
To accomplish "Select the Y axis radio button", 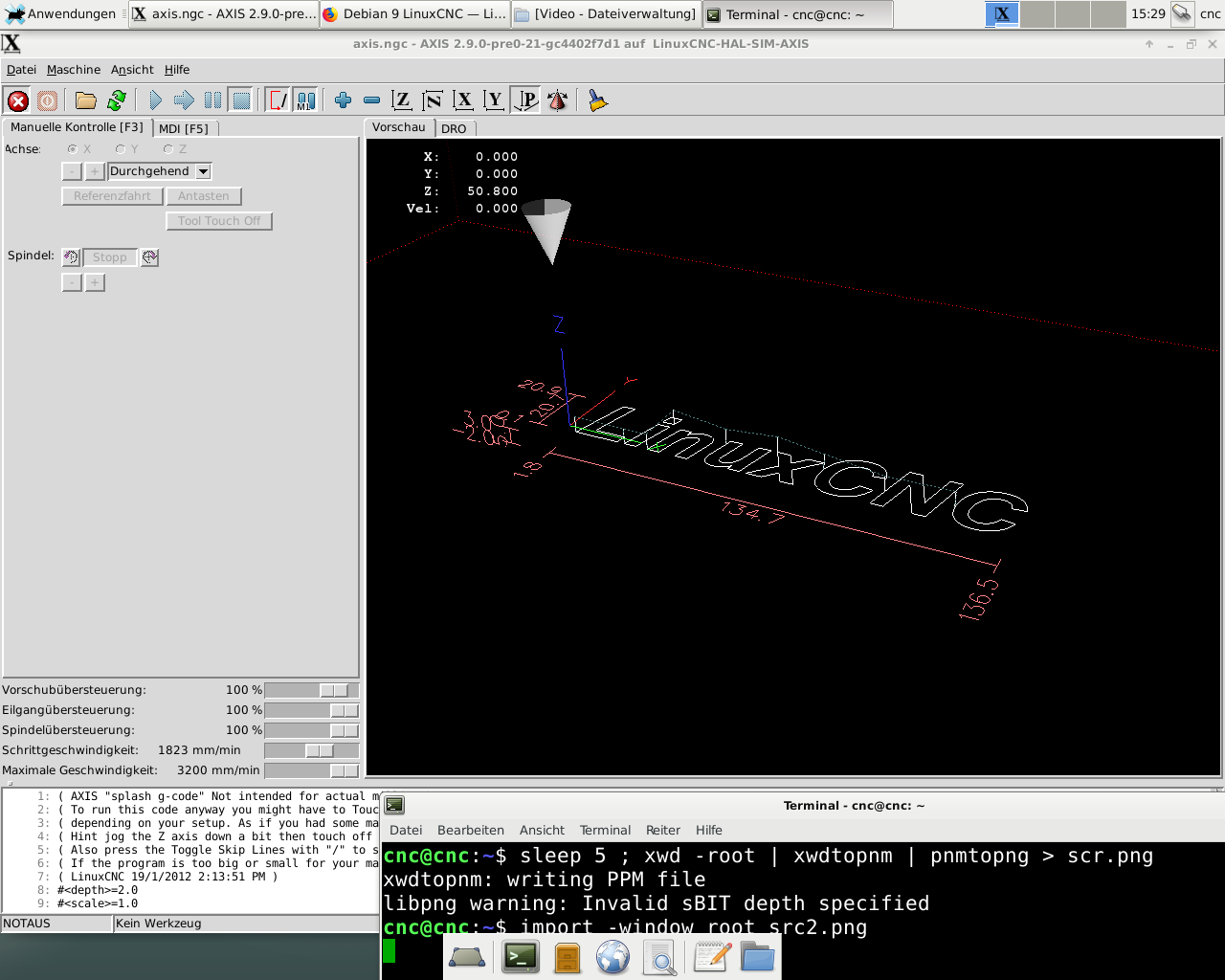I will pos(121,149).
